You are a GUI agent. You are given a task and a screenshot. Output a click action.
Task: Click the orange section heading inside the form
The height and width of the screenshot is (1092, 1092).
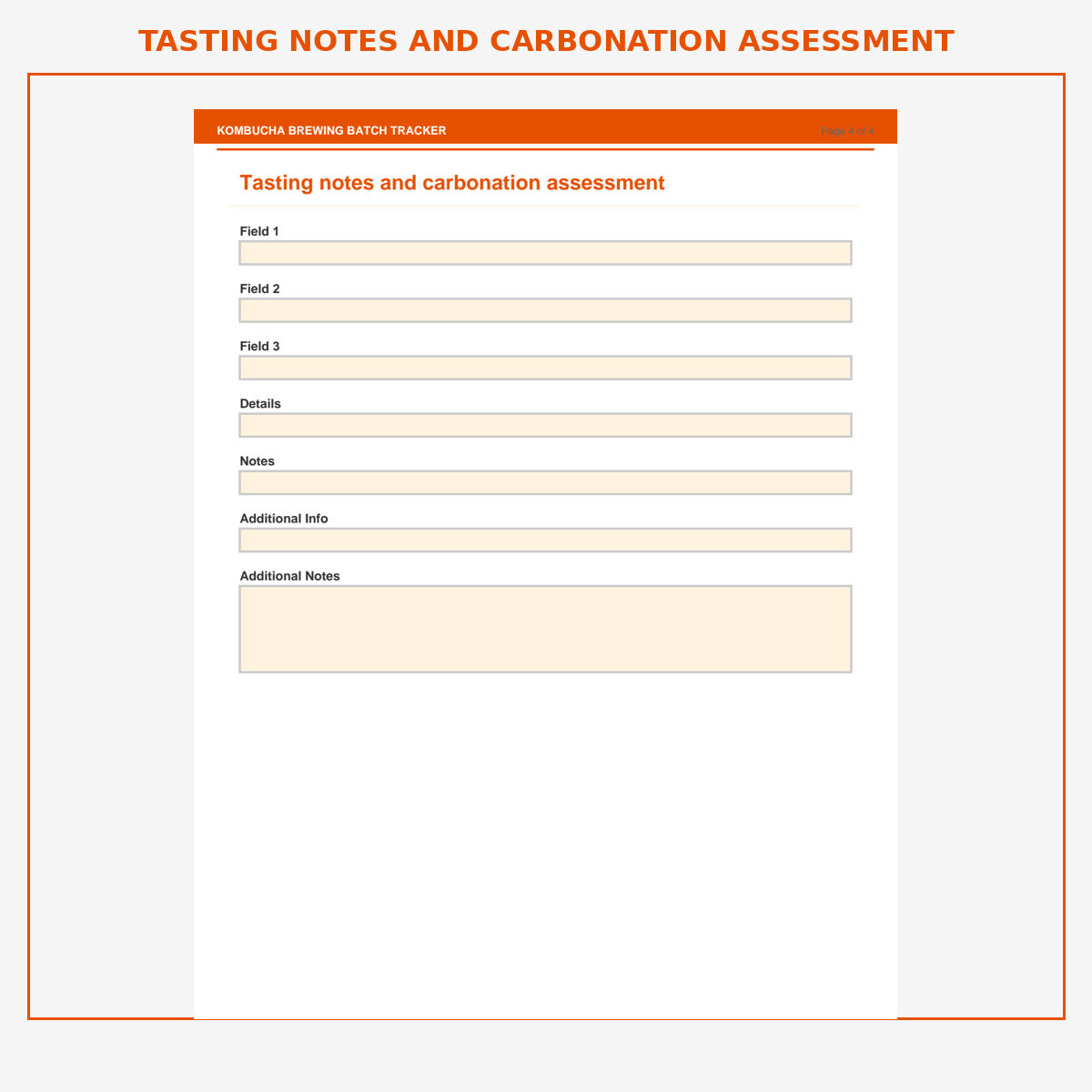(452, 183)
